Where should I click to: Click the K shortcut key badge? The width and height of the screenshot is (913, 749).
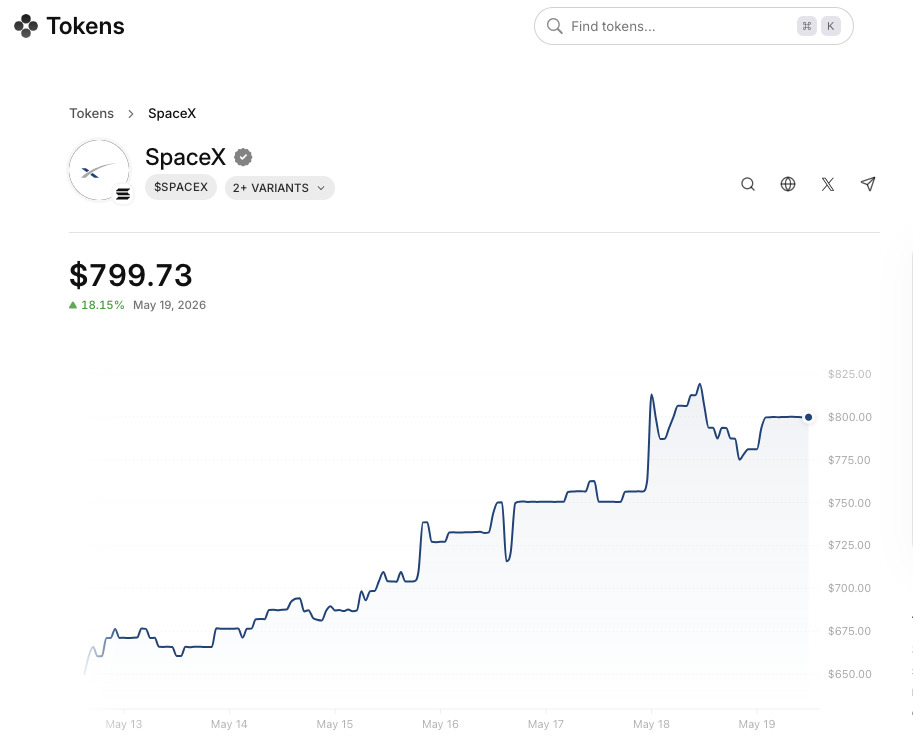click(830, 26)
